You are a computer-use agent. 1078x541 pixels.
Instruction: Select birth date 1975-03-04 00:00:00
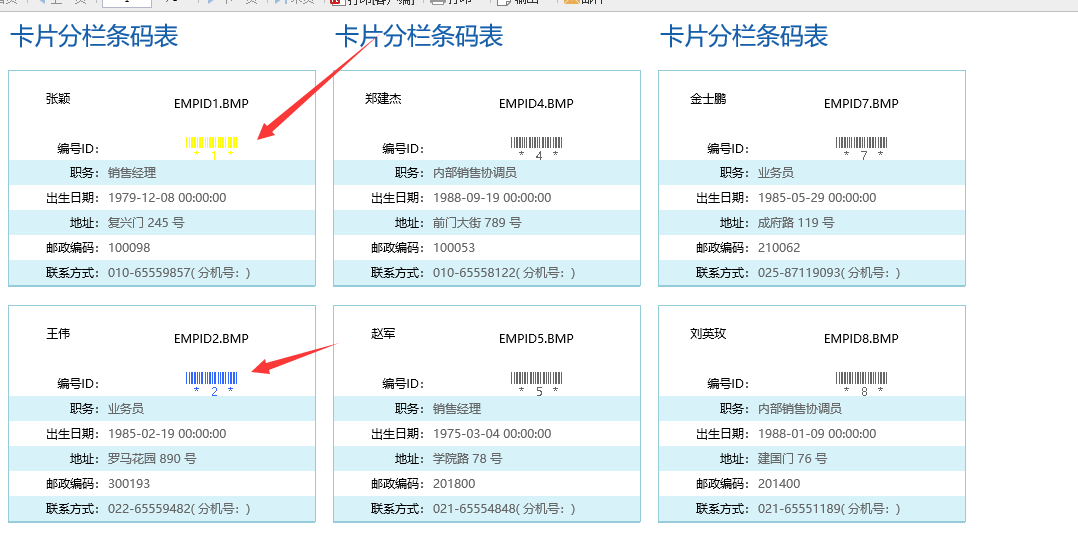tap(492, 434)
